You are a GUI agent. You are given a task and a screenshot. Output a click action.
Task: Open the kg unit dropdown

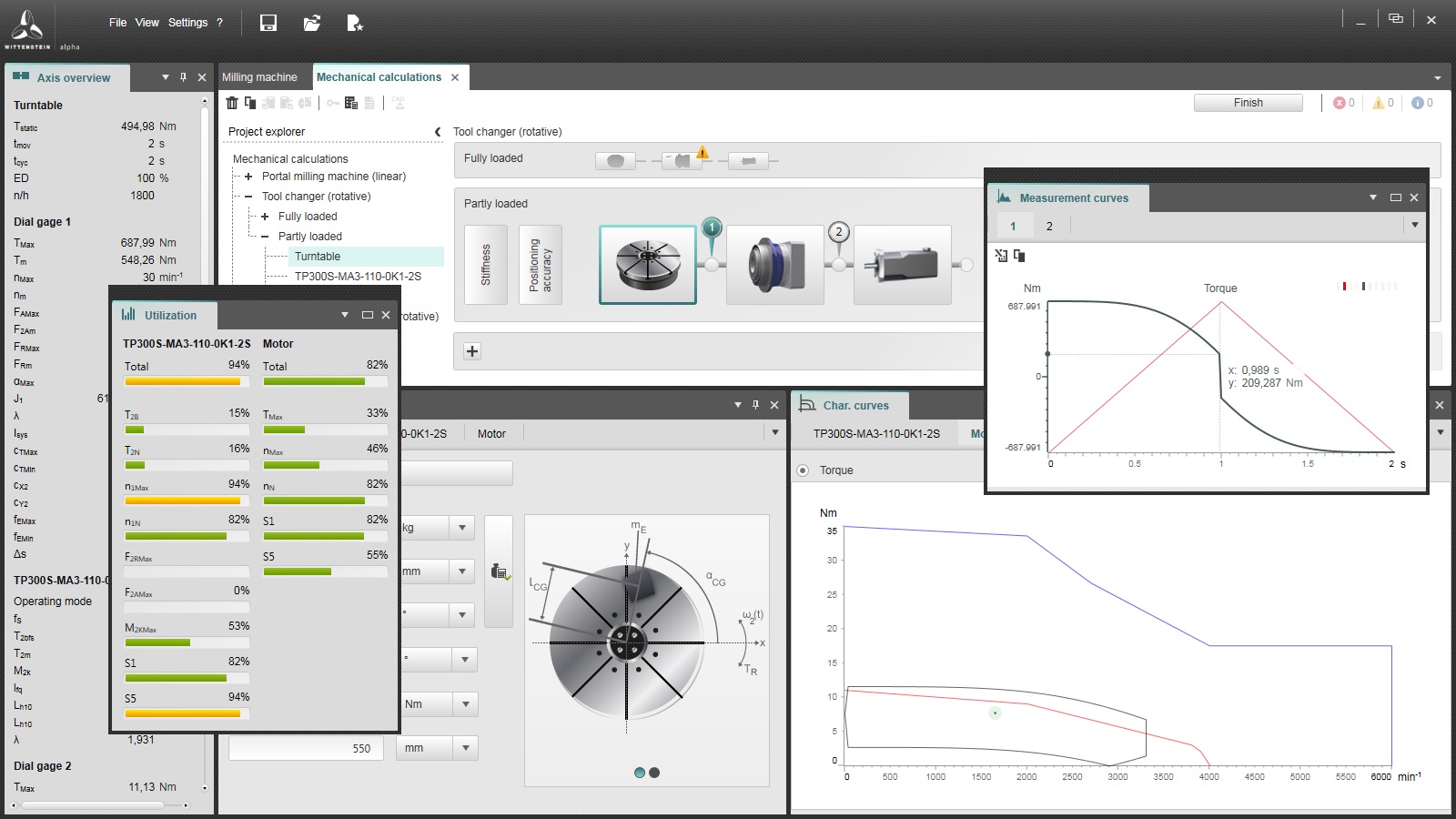tap(461, 528)
